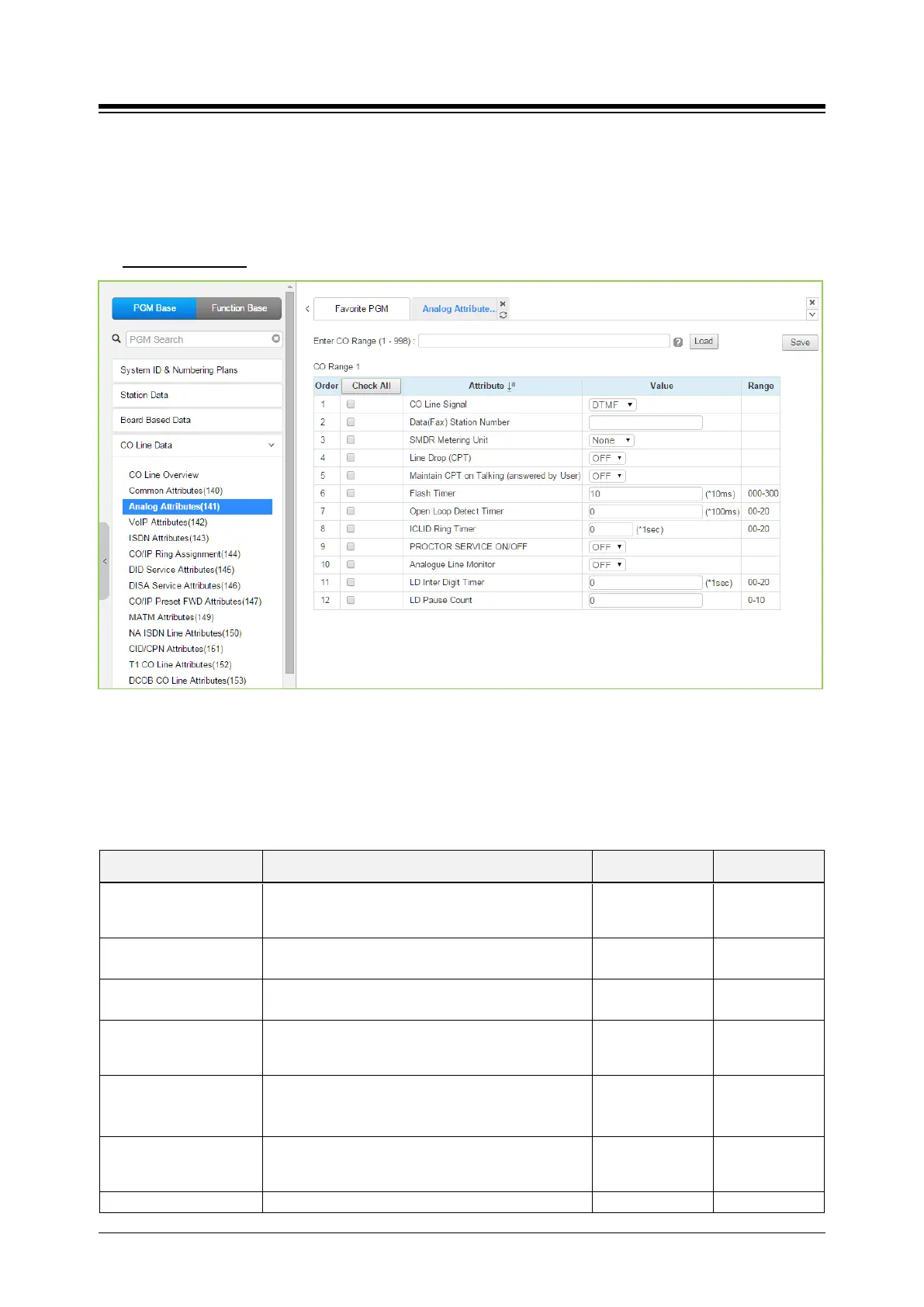Switch to PGM Base tab

coord(154,308)
